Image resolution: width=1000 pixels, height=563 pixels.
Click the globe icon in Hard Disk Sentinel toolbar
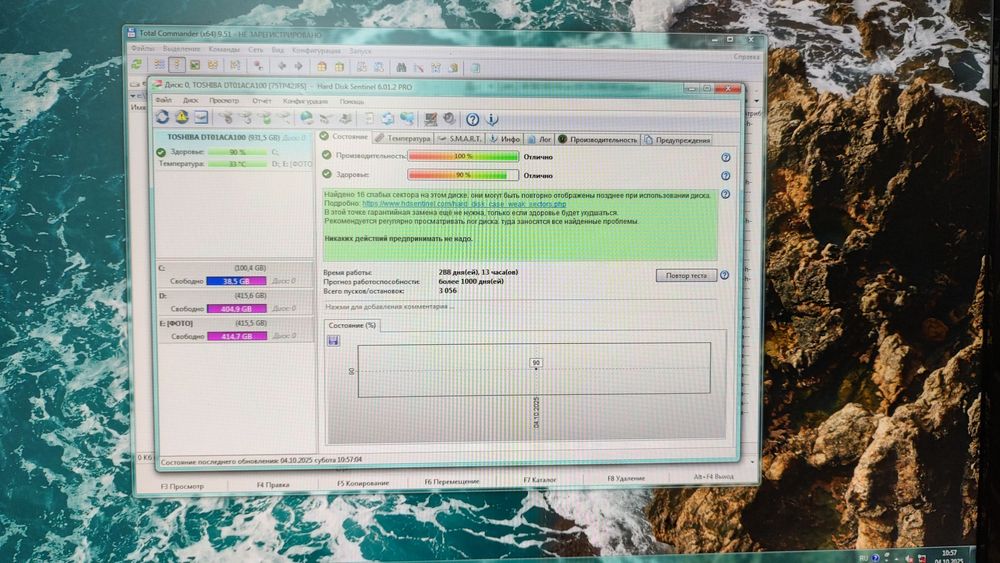point(307,118)
